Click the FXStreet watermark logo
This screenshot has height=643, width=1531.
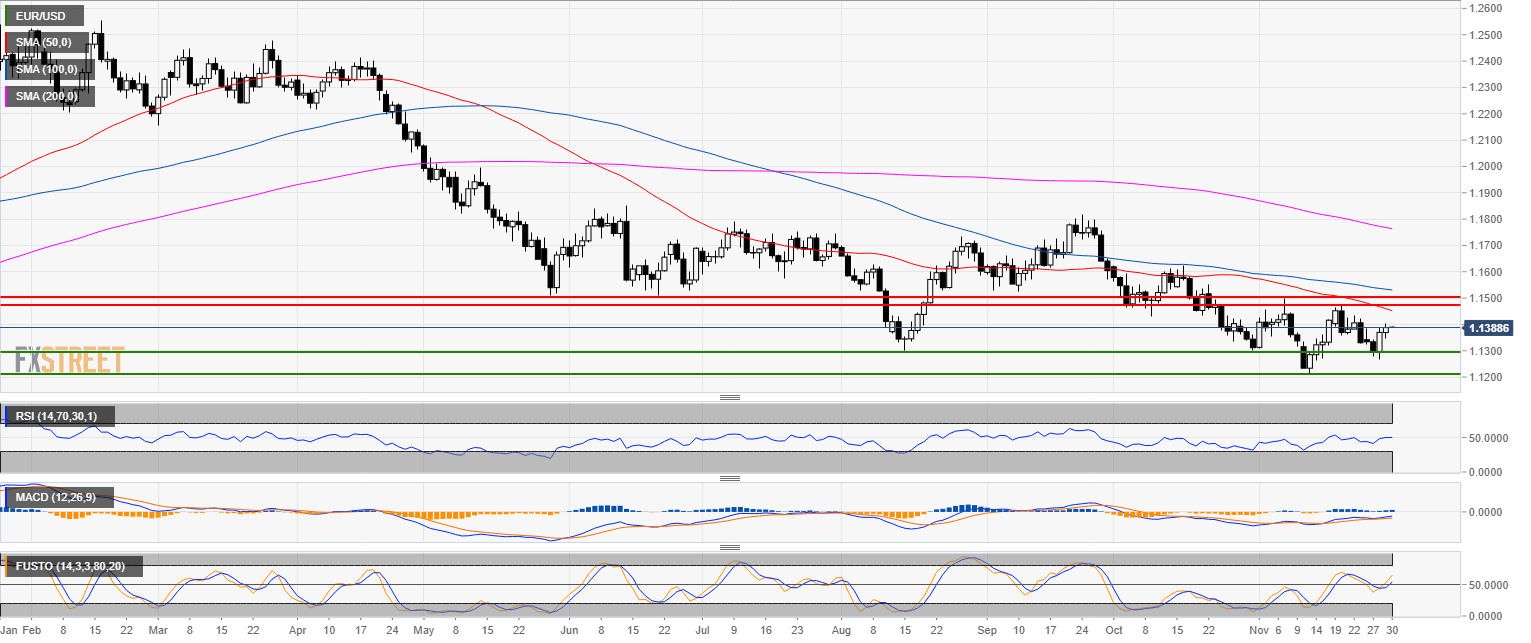(x=70, y=360)
